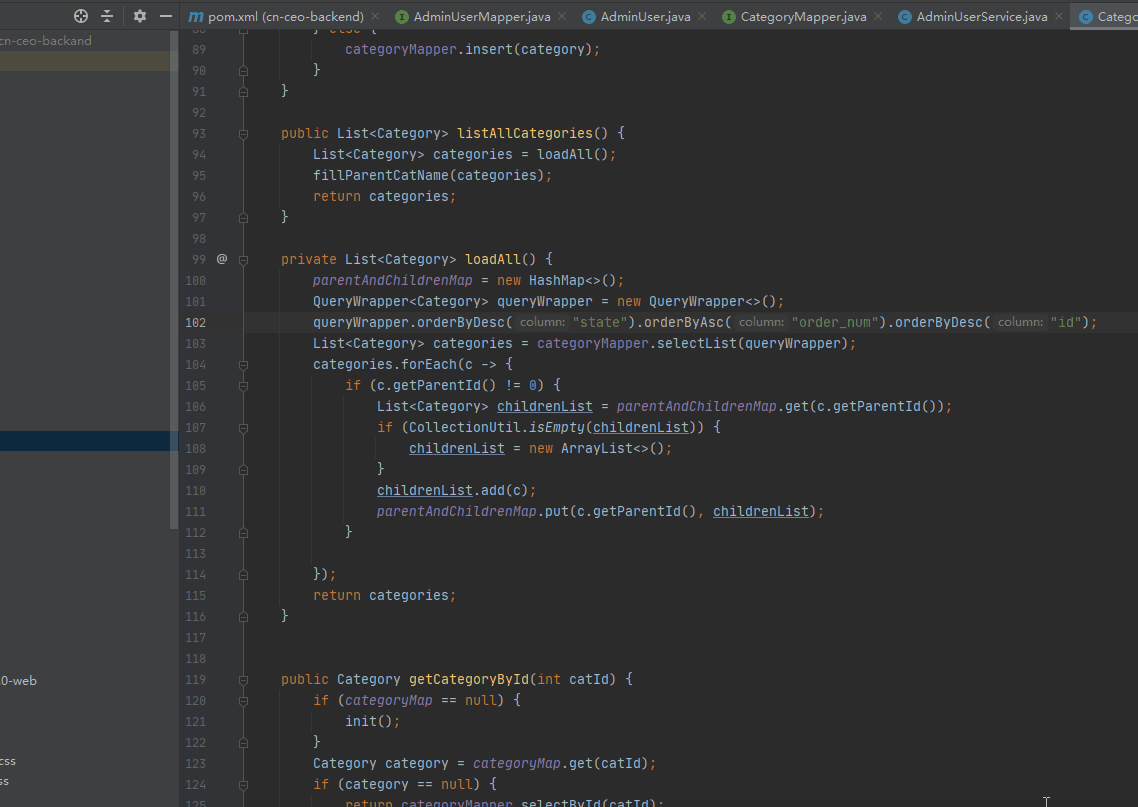The height and width of the screenshot is (807, 1138).
Task: Close the AdminUserMapper.java tab
Action: pyautogui.click(x=562, y=16)
